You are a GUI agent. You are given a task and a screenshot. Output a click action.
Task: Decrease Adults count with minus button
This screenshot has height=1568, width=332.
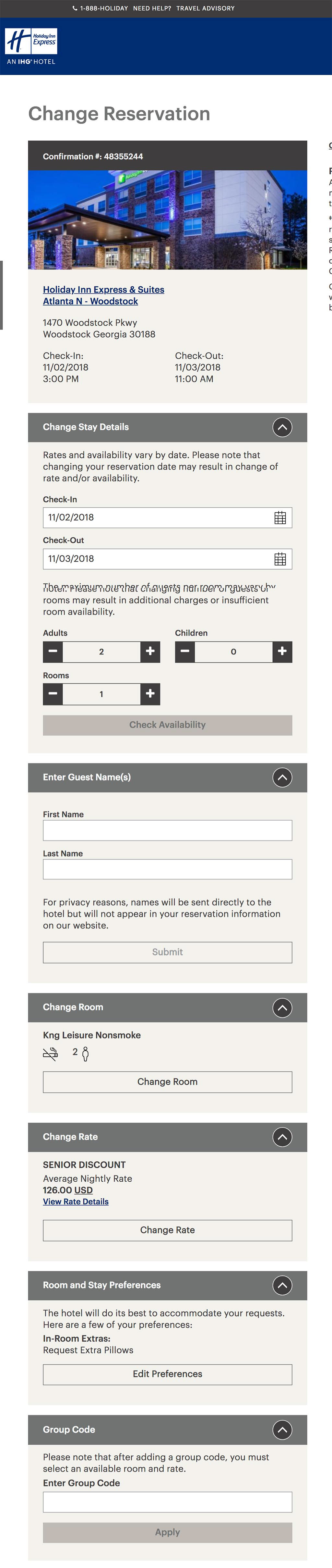53,651
